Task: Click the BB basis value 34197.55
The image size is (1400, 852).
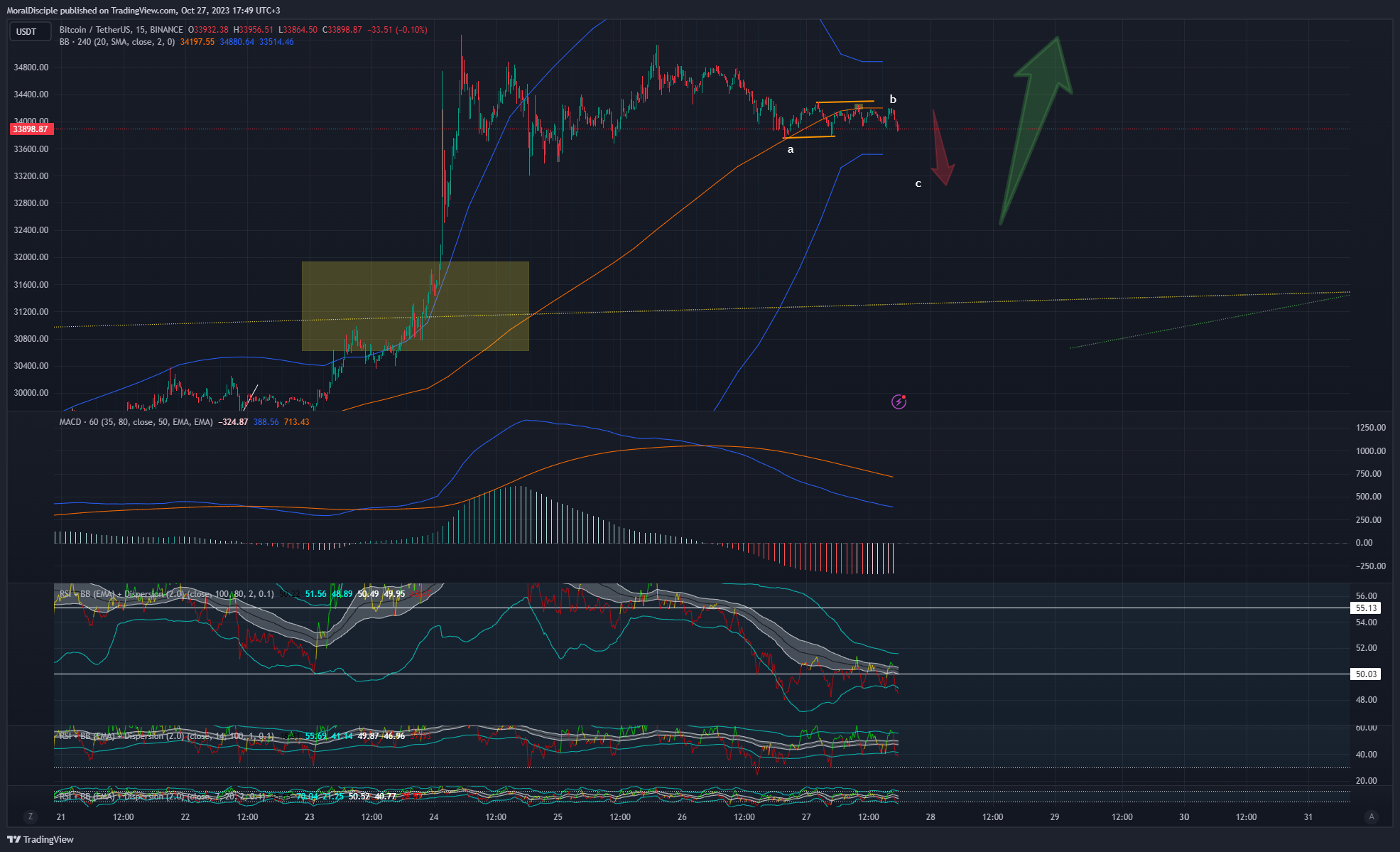Action: 197,42
